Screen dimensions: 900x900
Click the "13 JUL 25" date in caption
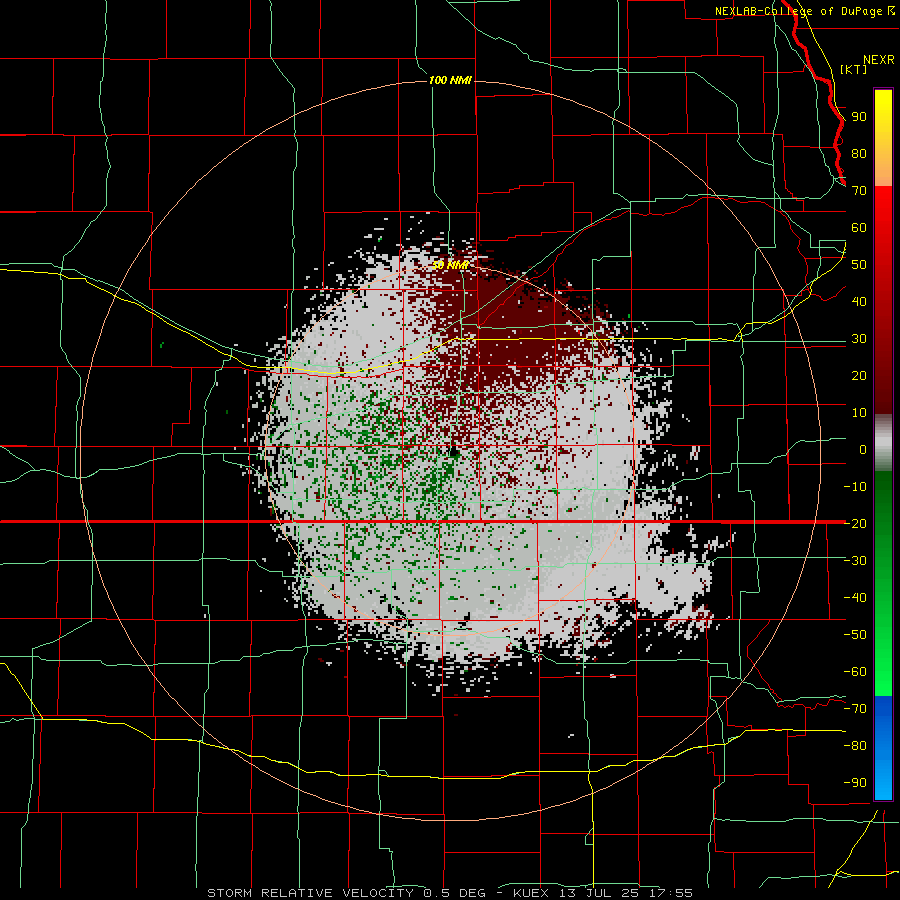599,893
